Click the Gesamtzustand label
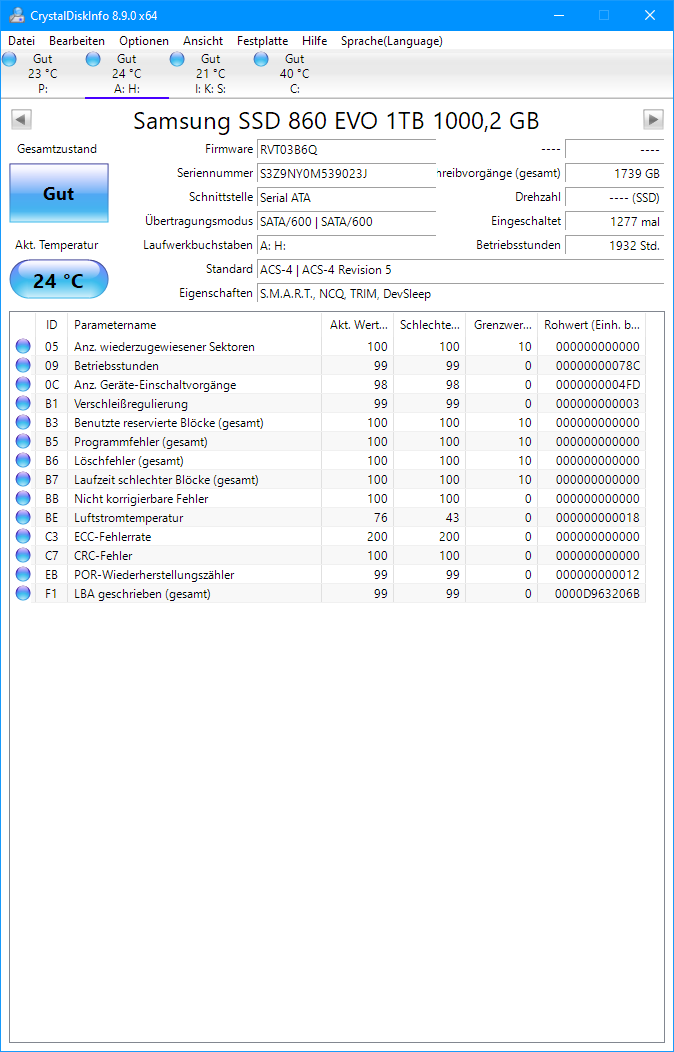The image size is (674, 1052). (57, 149)
